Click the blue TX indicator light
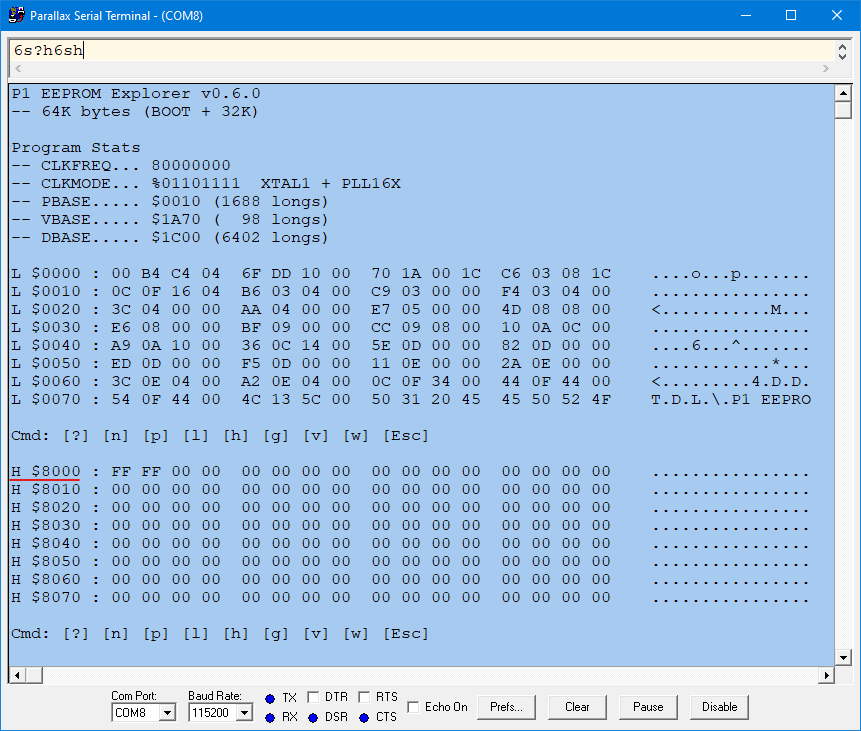The image size is (861, 731). pyautogui.click(x=271, y=698)
